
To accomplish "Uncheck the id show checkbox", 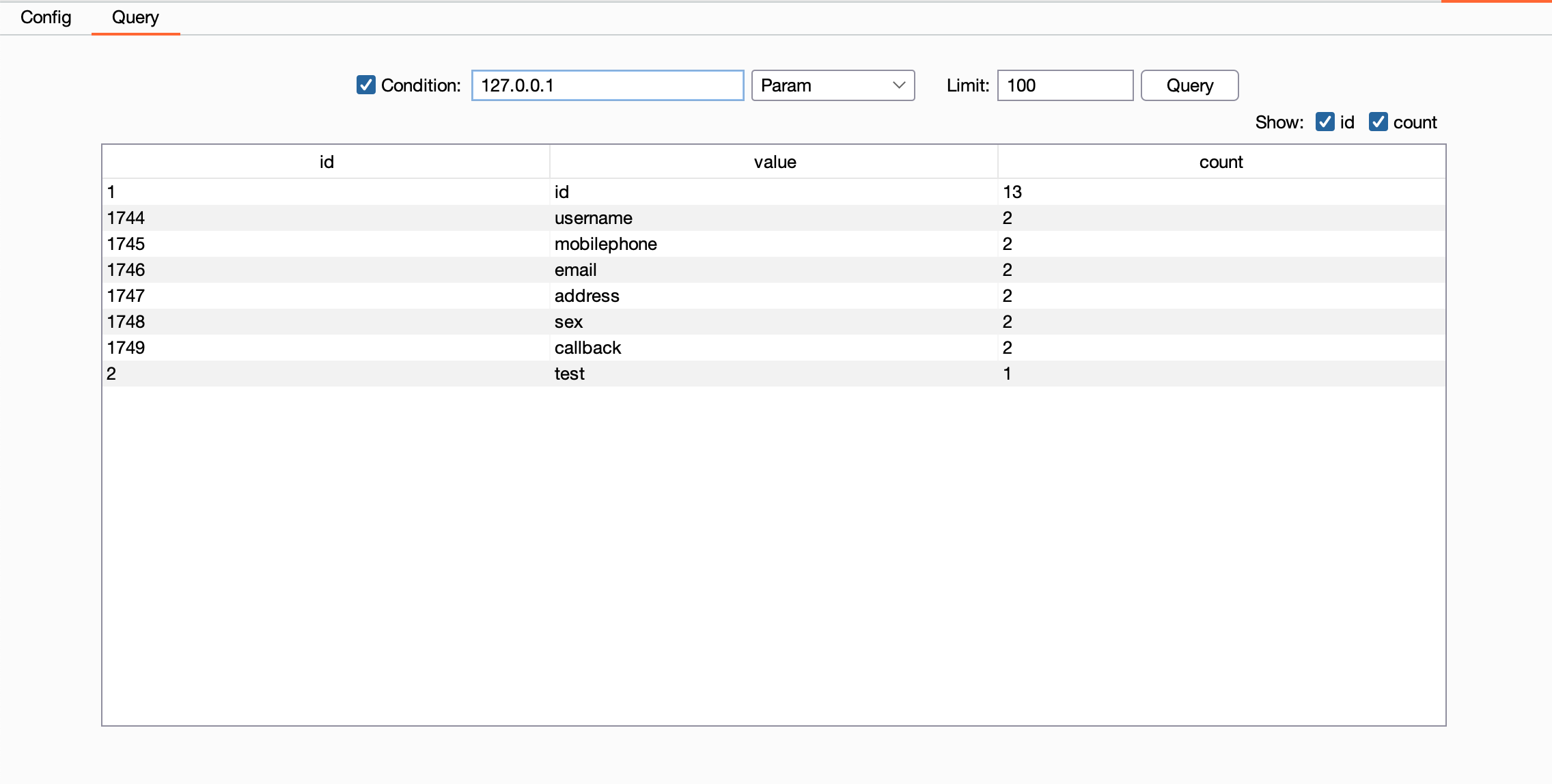I will pyautogui.click(x=1325, y=122).
